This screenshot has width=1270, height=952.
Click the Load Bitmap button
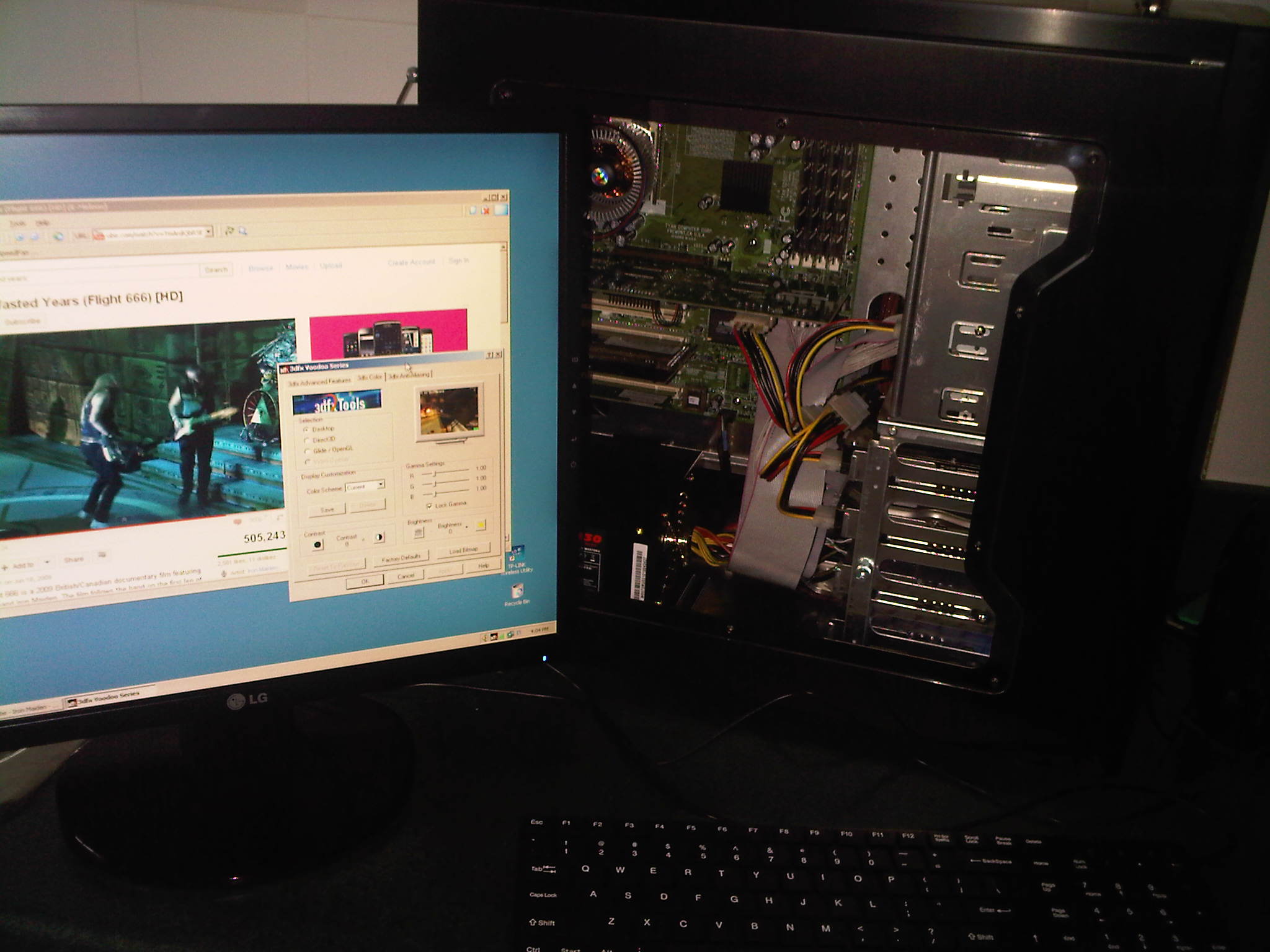click(x=463, y=550)
